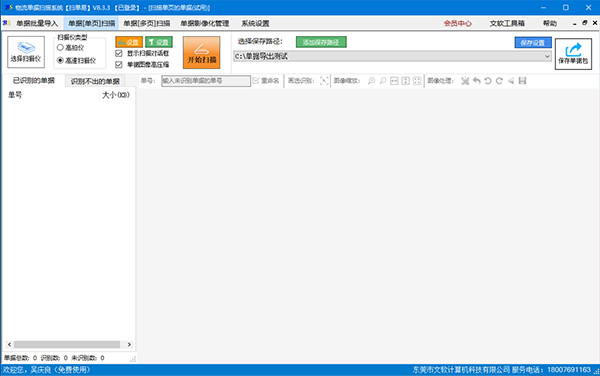The height and width of the screenshot is (376, 600).
Task: Open the 单据批量导入 menu
Action: coord(37,23)
